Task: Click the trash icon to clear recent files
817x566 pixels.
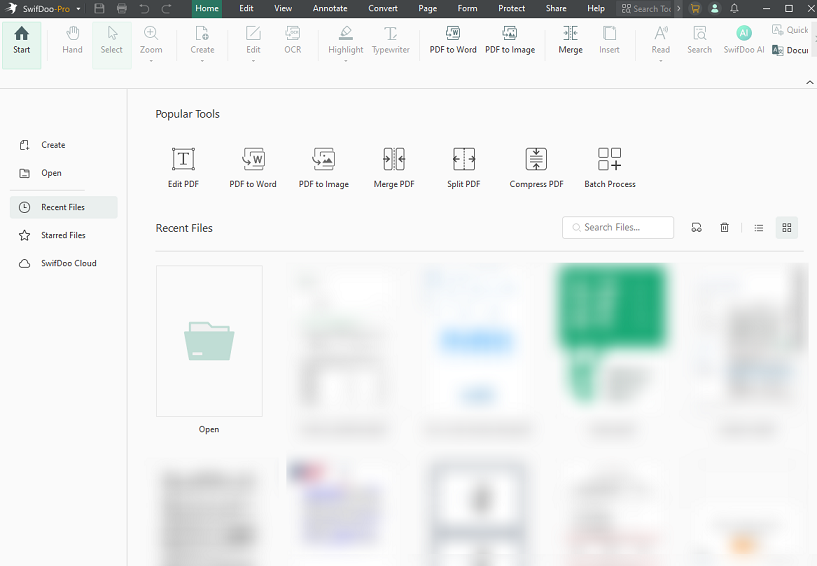Action: pyautogui.click(x=724, y=228)
